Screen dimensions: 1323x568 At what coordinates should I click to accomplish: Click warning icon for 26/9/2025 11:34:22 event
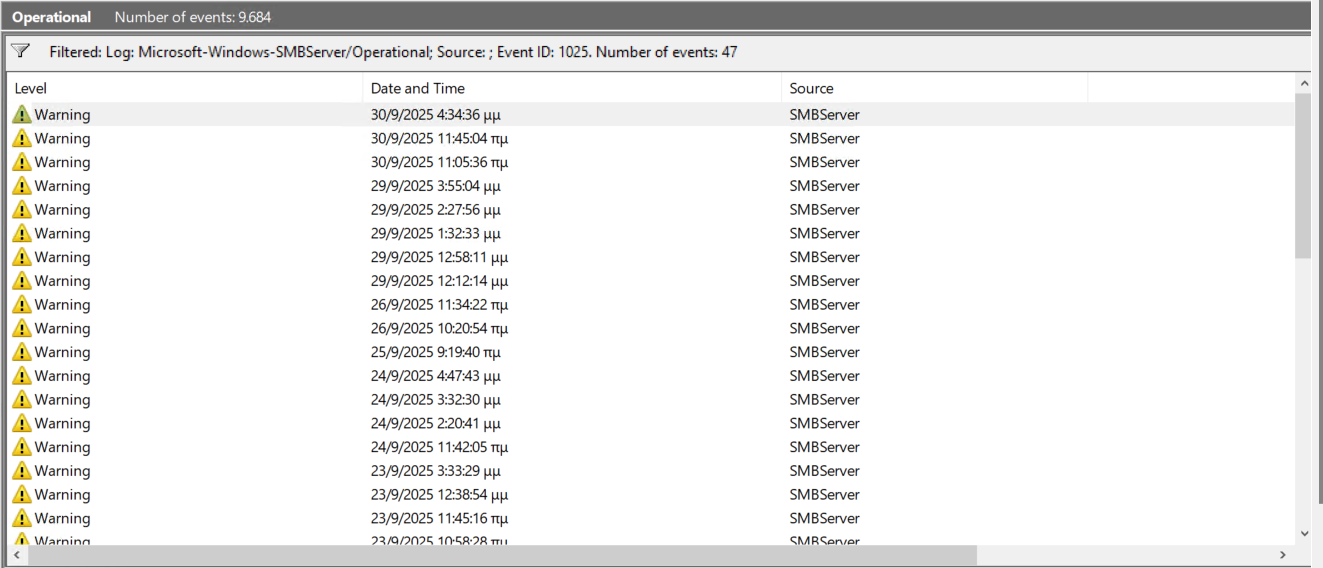click(22, 305)
